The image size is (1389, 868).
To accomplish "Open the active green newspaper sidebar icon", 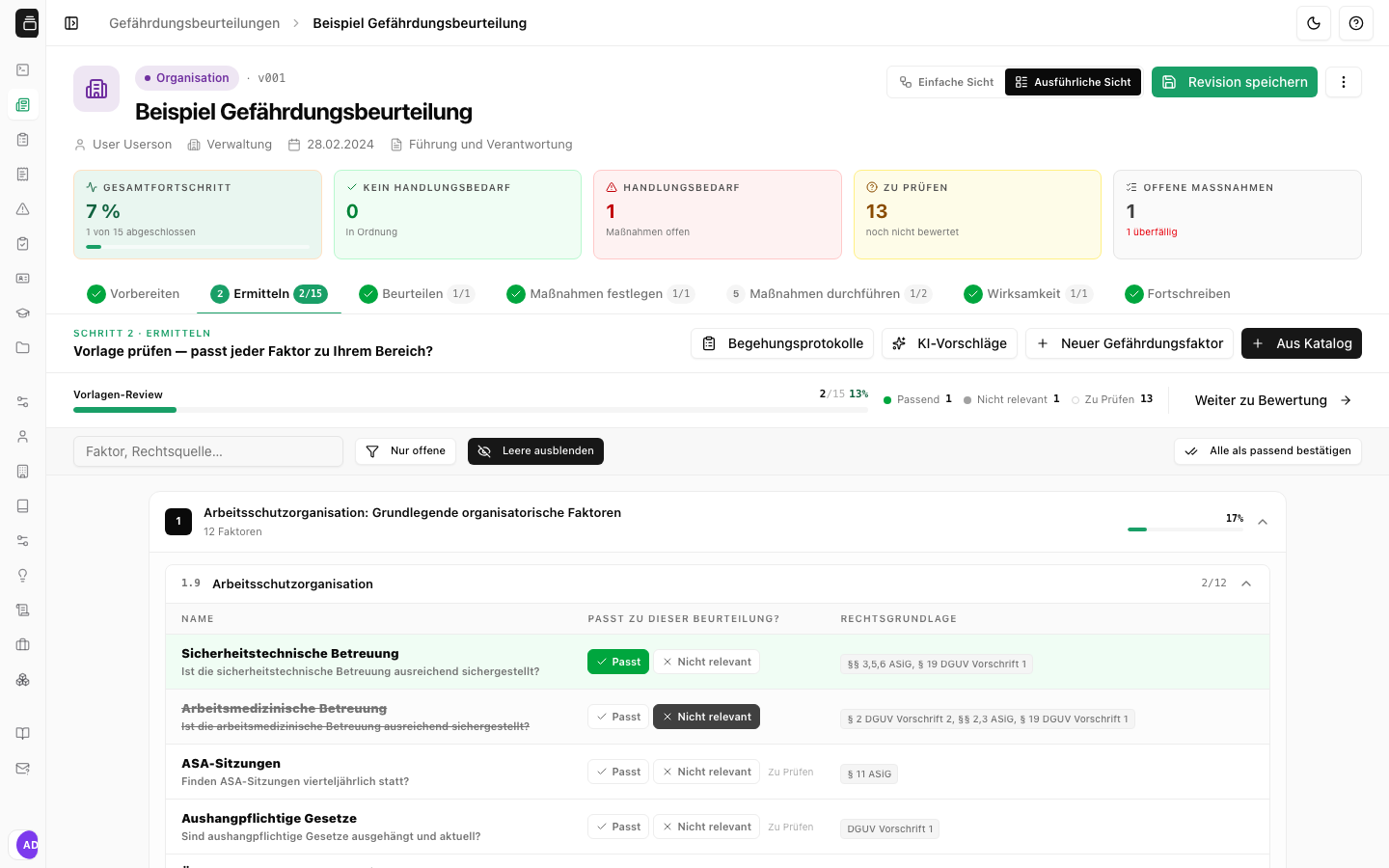I will coord(23,105).
